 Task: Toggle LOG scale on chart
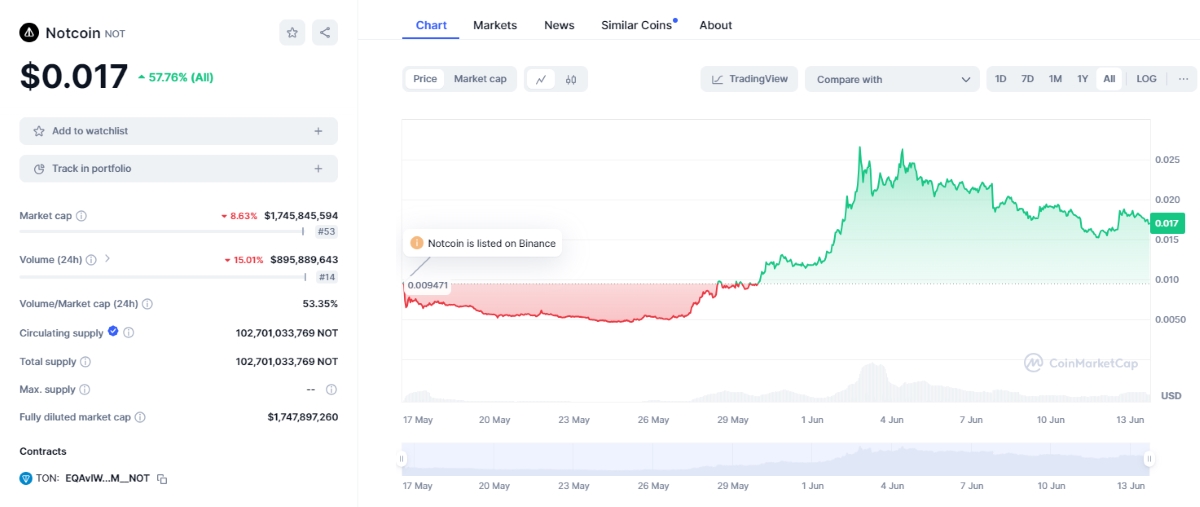click(1146, 79)
